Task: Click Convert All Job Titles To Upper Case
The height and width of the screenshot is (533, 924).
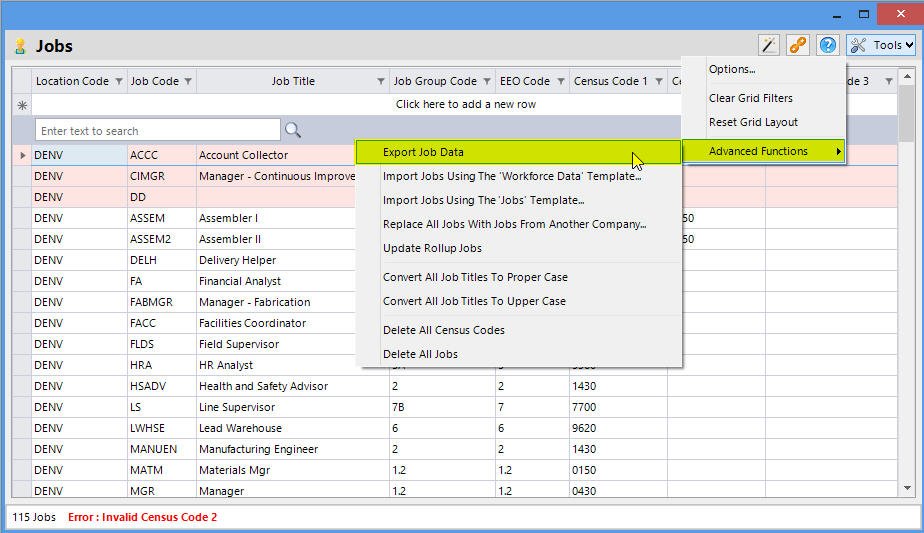Action: pyautogui.click(x=474, y=301)
